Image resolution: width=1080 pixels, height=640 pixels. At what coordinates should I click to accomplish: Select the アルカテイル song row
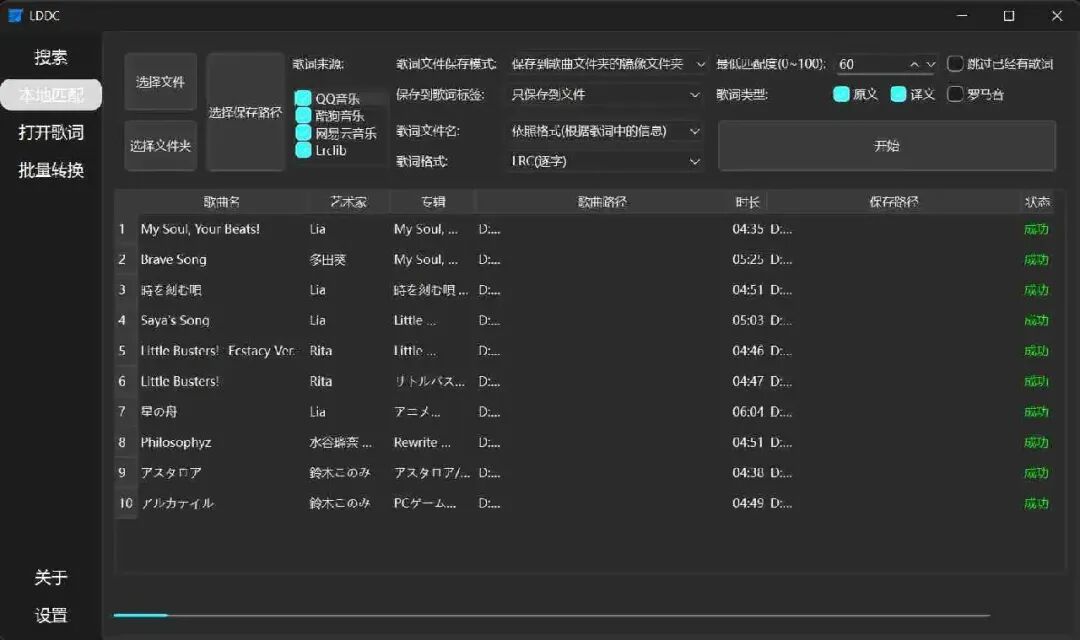pos(584,503)
